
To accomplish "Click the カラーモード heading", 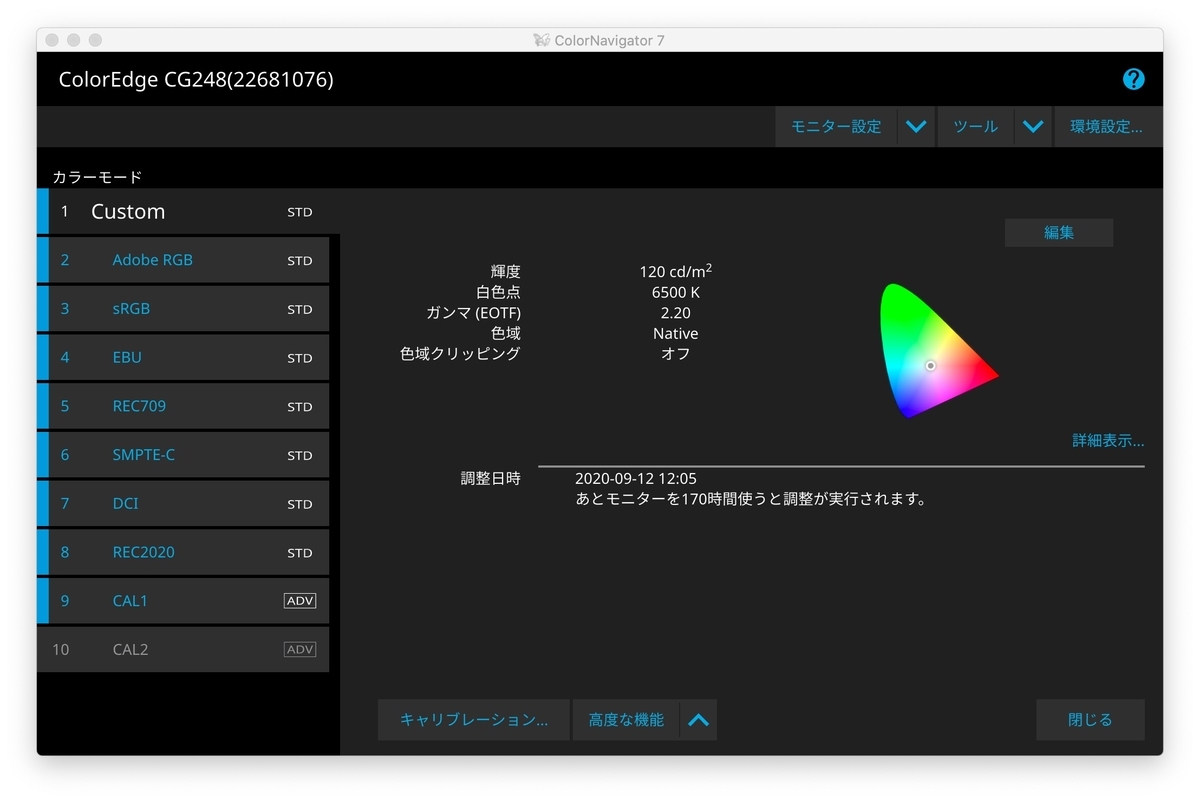I will tap(98, 177).
